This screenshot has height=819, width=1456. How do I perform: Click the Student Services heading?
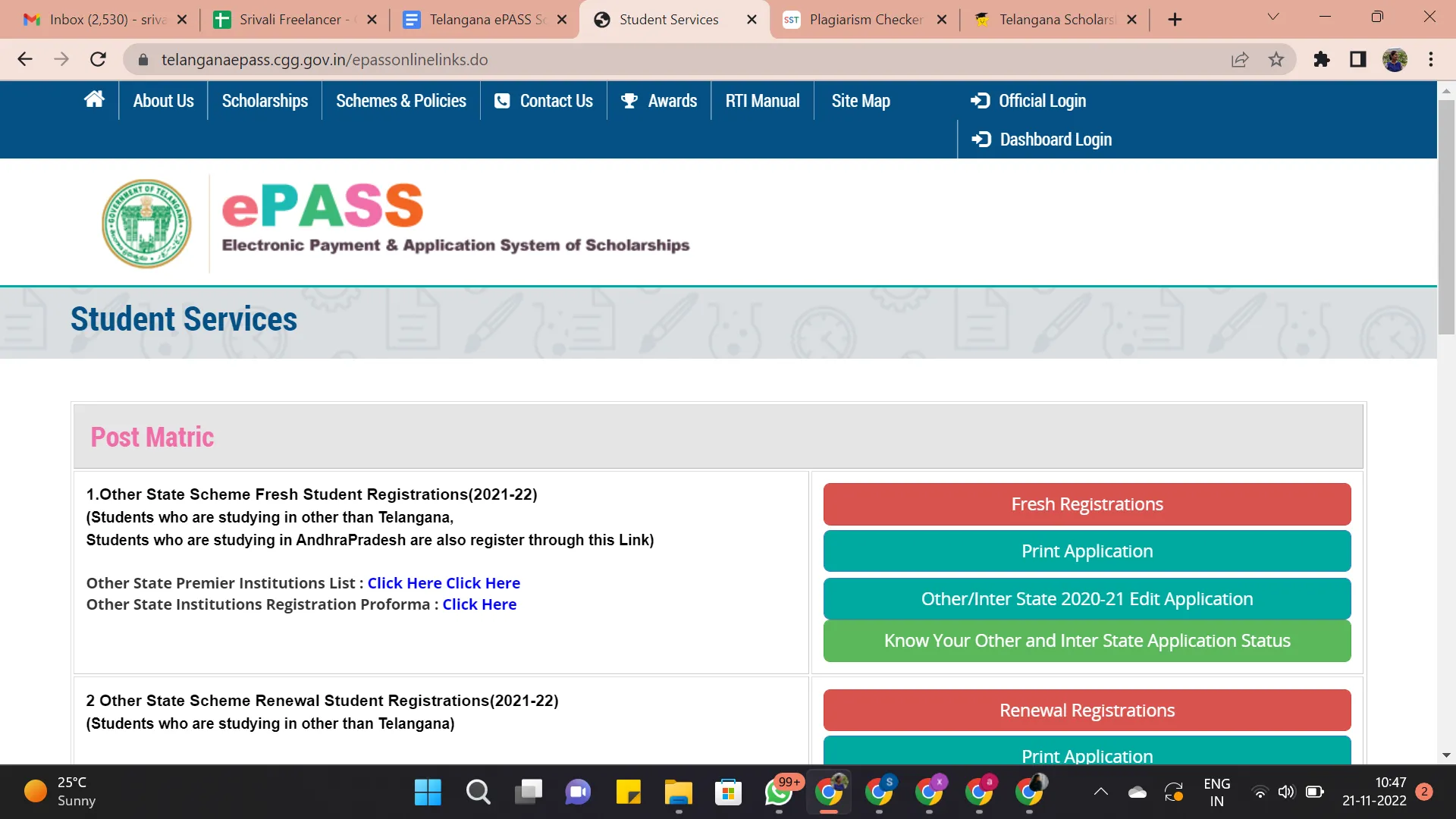coord(184,319)
